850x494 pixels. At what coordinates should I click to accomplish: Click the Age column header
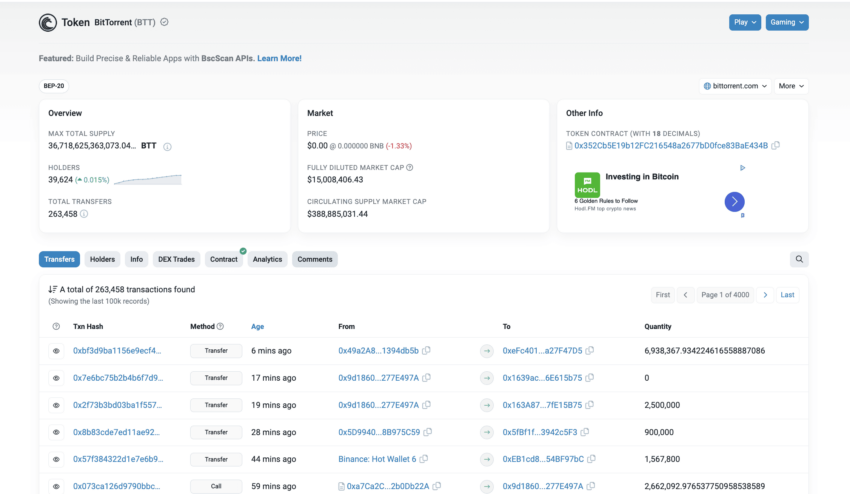[x=258, y=326]
